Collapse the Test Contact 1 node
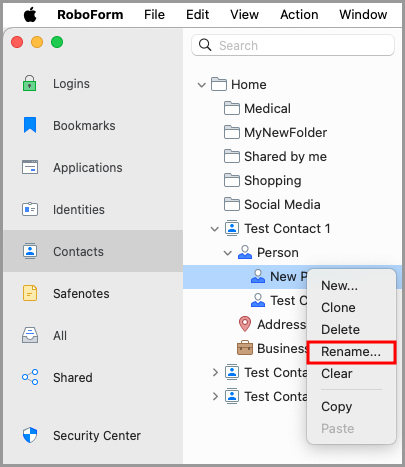The image size is (405, 467). coord(215,229)
